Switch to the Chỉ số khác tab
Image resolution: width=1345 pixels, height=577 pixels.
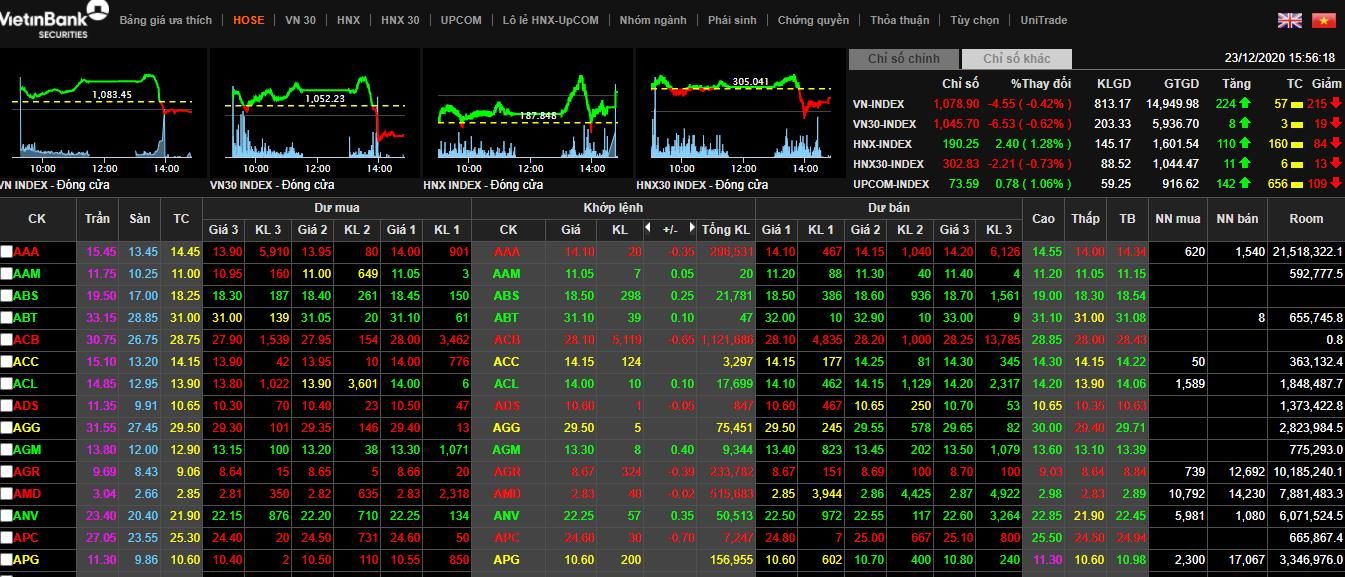click(x=1016, y=59)
